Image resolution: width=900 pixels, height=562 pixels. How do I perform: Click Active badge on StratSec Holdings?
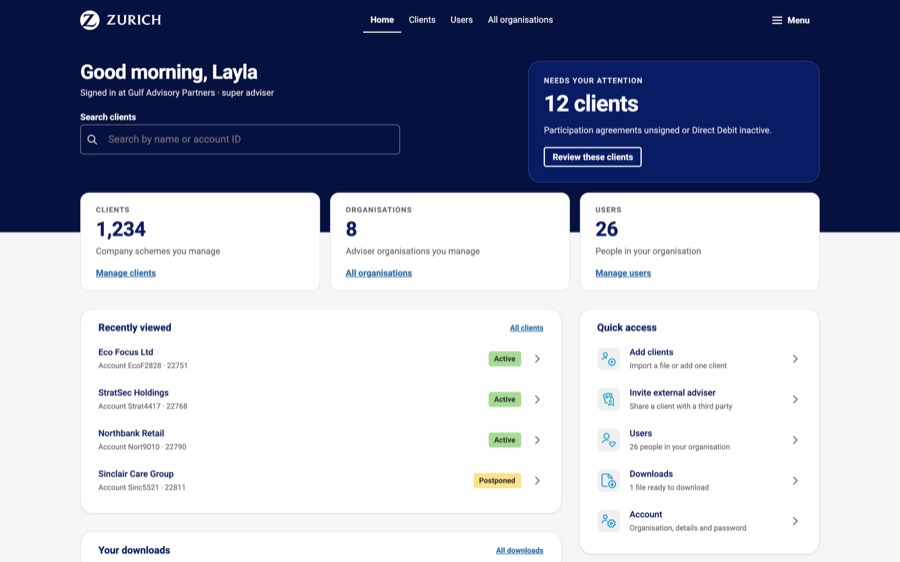(505, 400)
